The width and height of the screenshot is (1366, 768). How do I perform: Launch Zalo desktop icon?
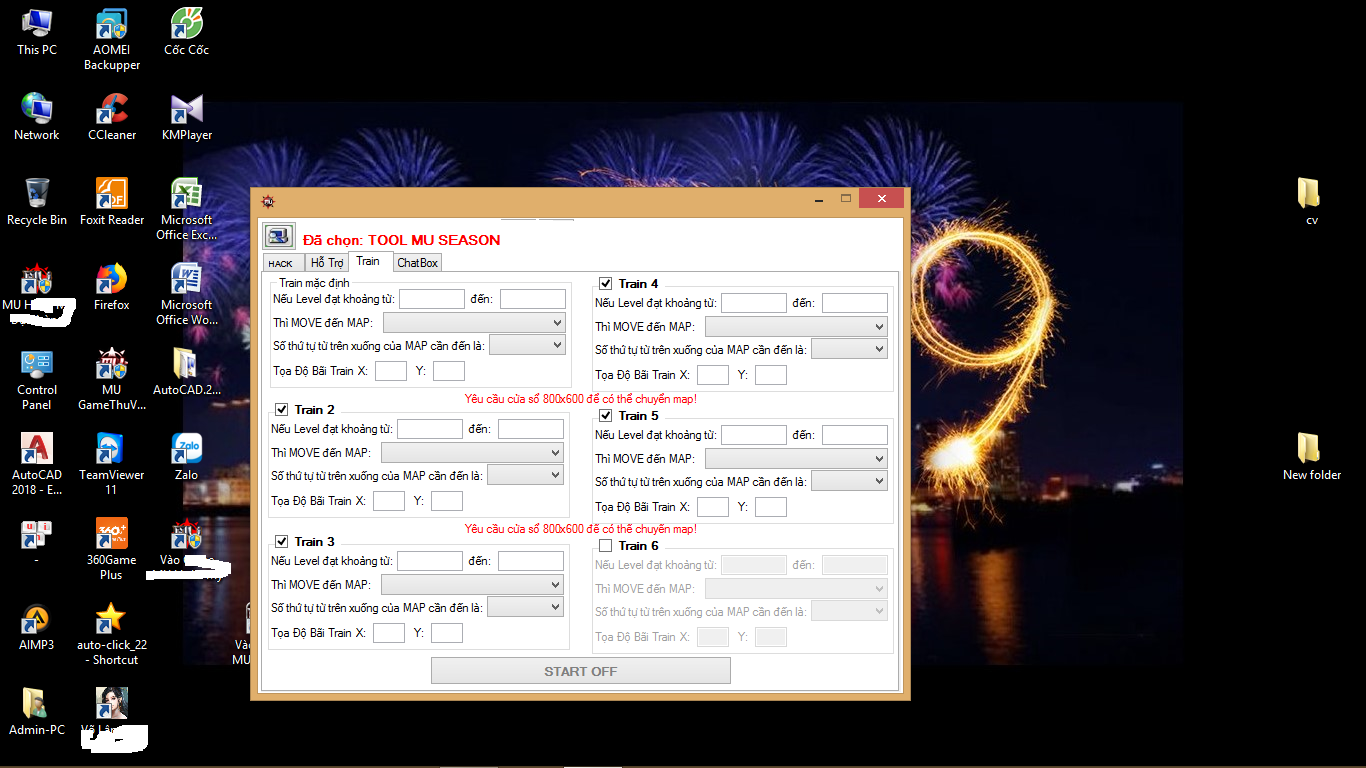click(x=186, y=458)
